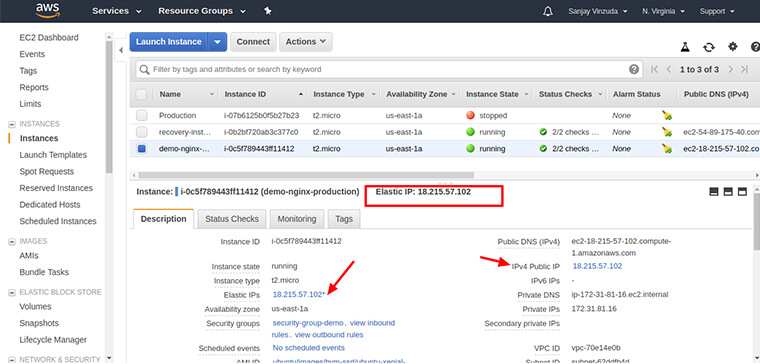Open Lifecycle Manager in sidebar

53,339
